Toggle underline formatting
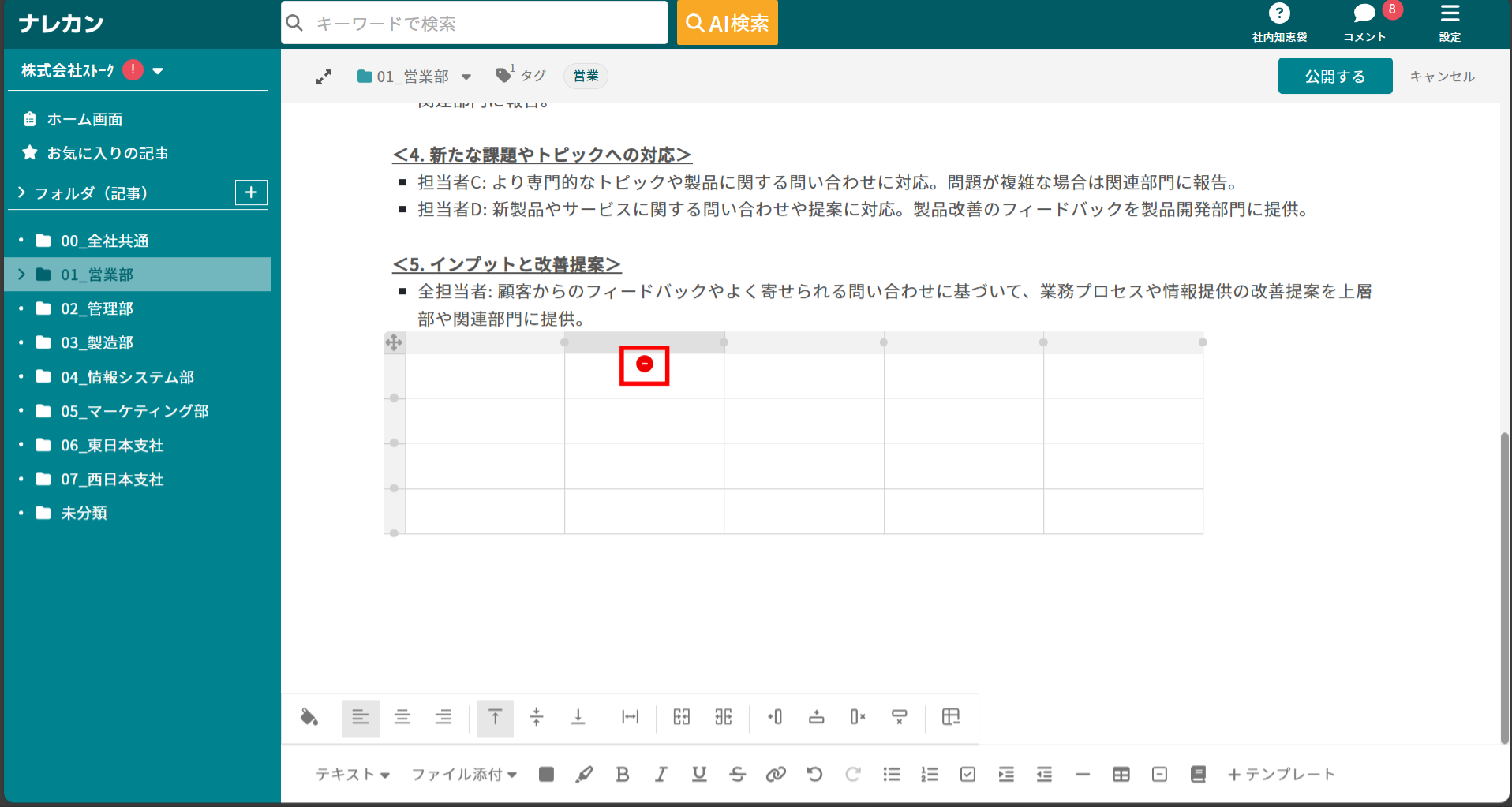Image resolution: width=1512 pixels, height=807 pixels. (x=698, y=774)
